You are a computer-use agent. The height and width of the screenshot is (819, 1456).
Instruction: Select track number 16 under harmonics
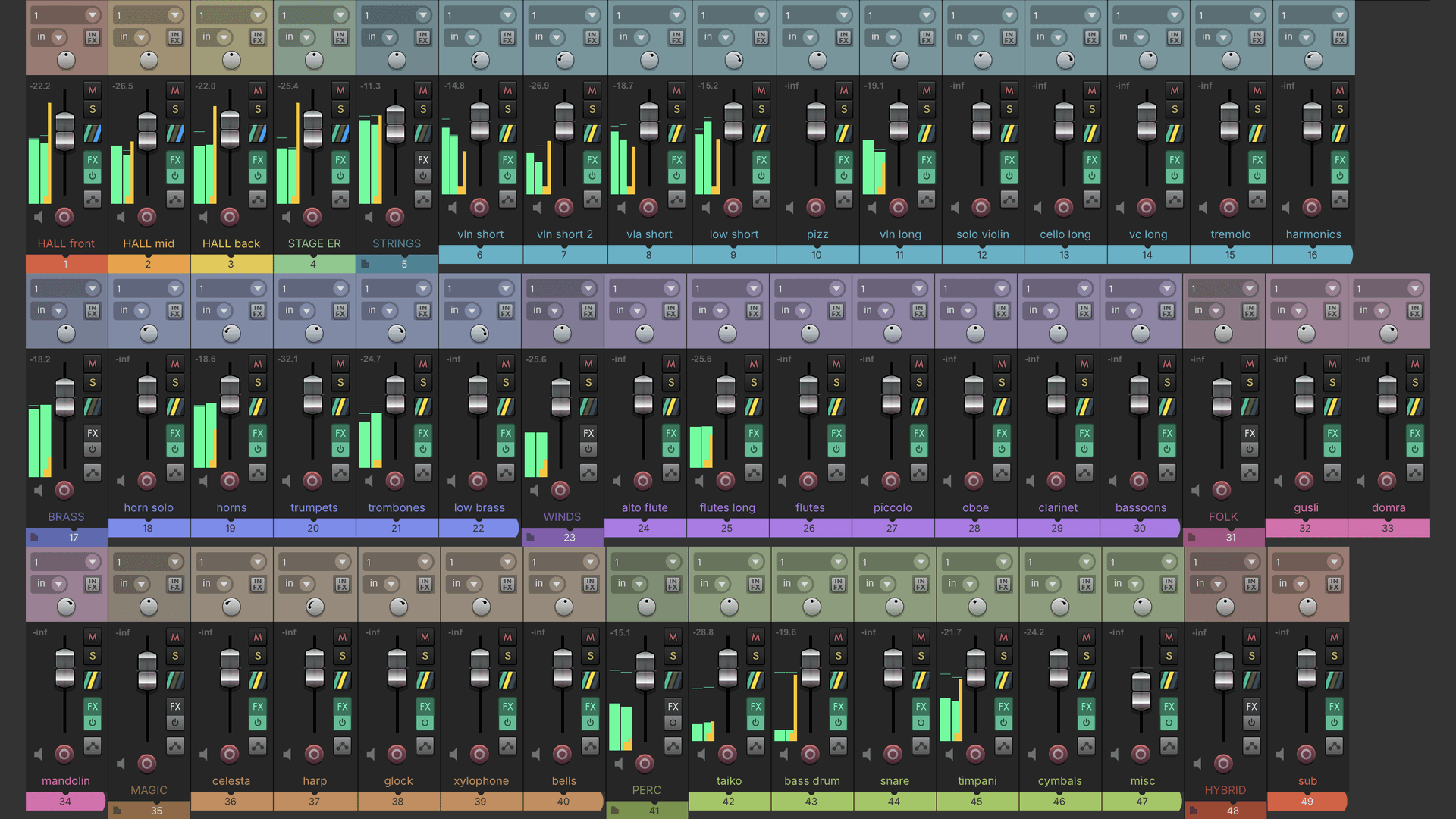[1312, 255]
